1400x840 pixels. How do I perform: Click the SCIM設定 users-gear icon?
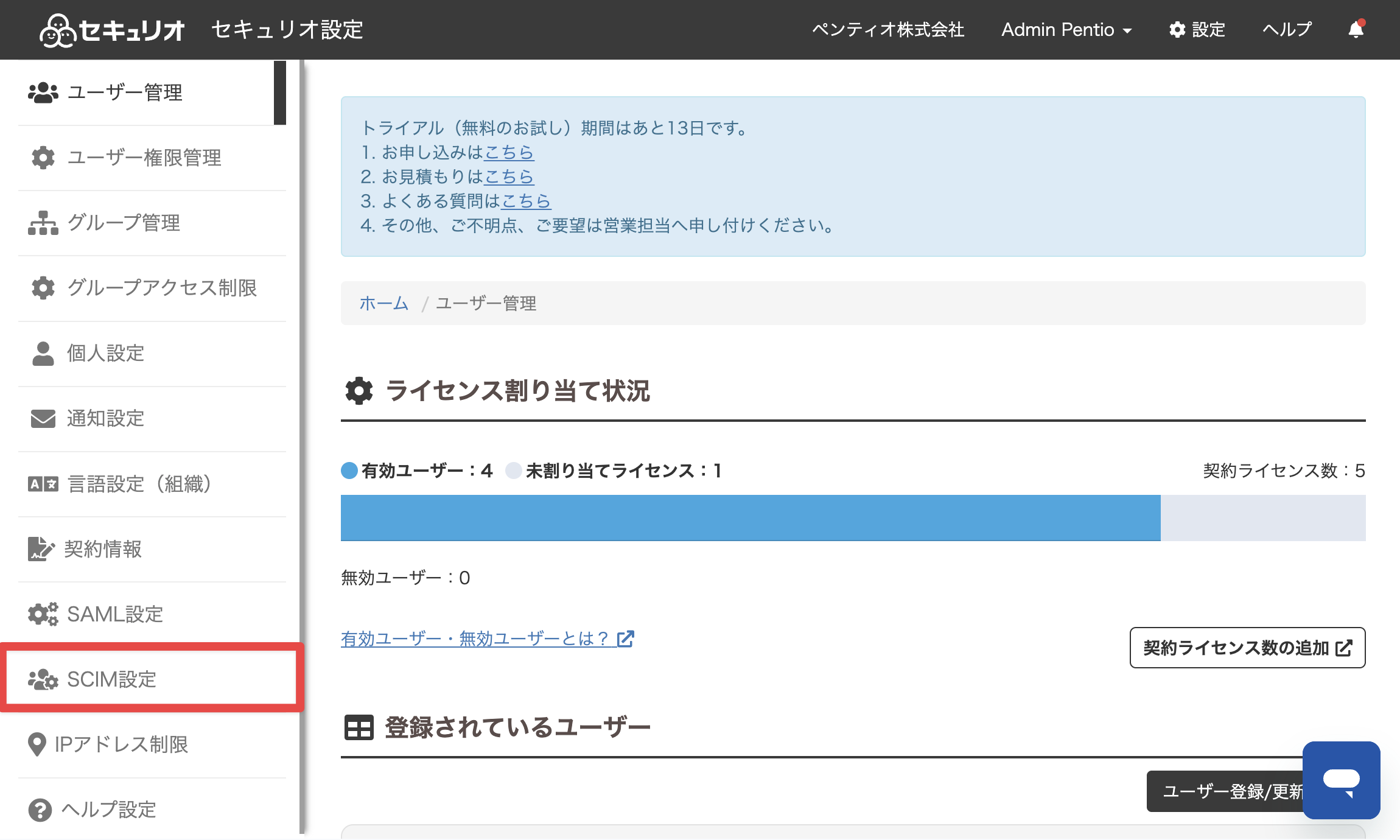[43, 679]
